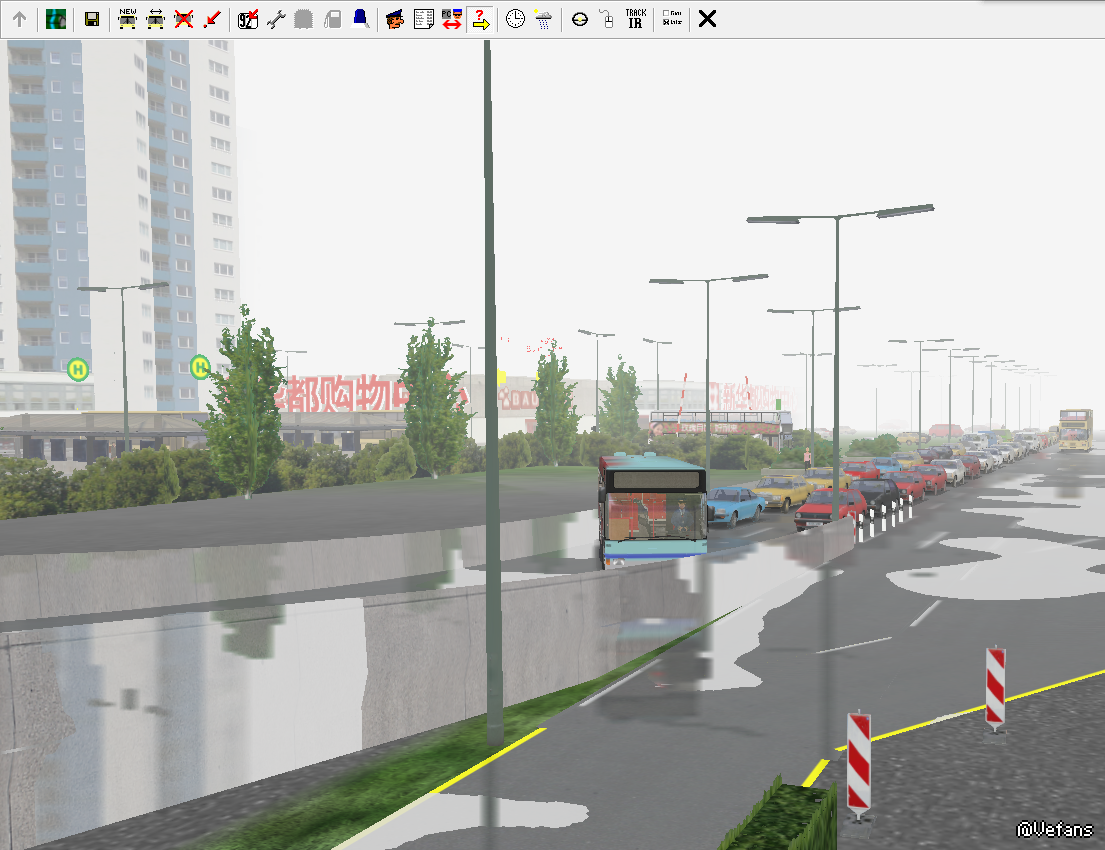Image resolution: width=1105 pixels, height=850 pixels.
Task: Delete current bus with red X bus icon
Action: 184,19
